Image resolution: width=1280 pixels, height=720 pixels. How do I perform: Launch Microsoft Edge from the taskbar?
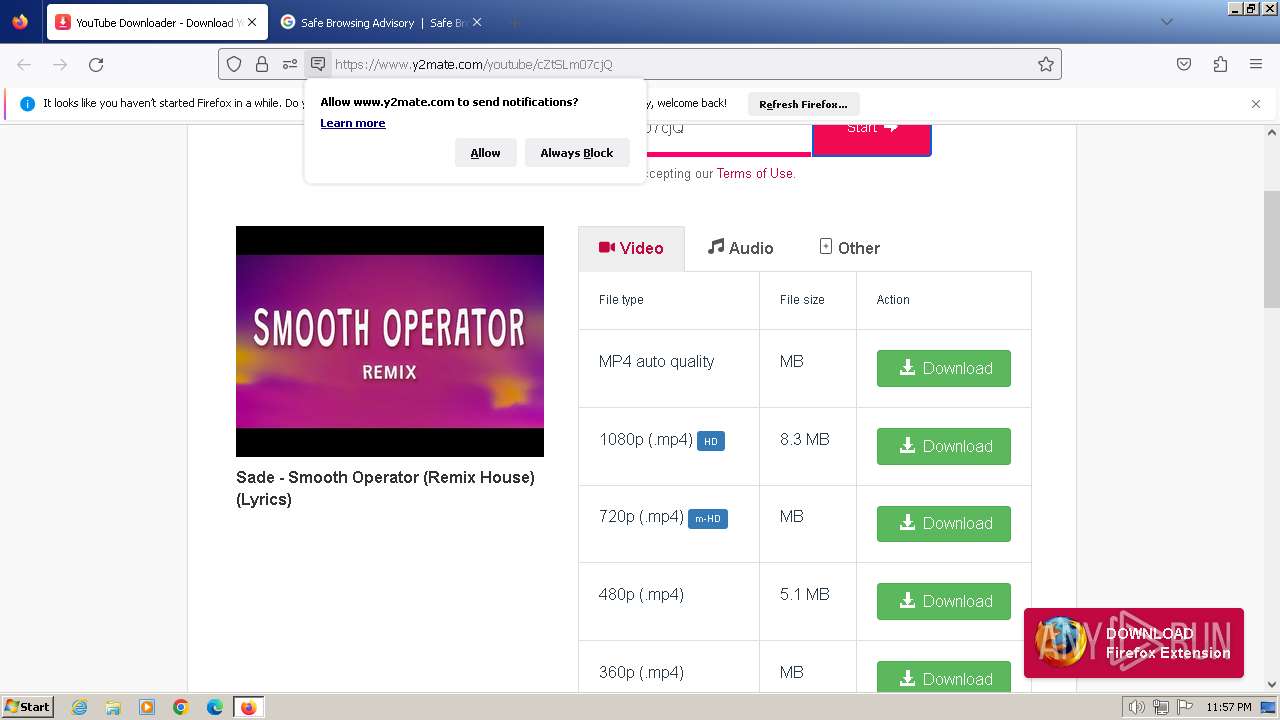[x=215, y=707]
